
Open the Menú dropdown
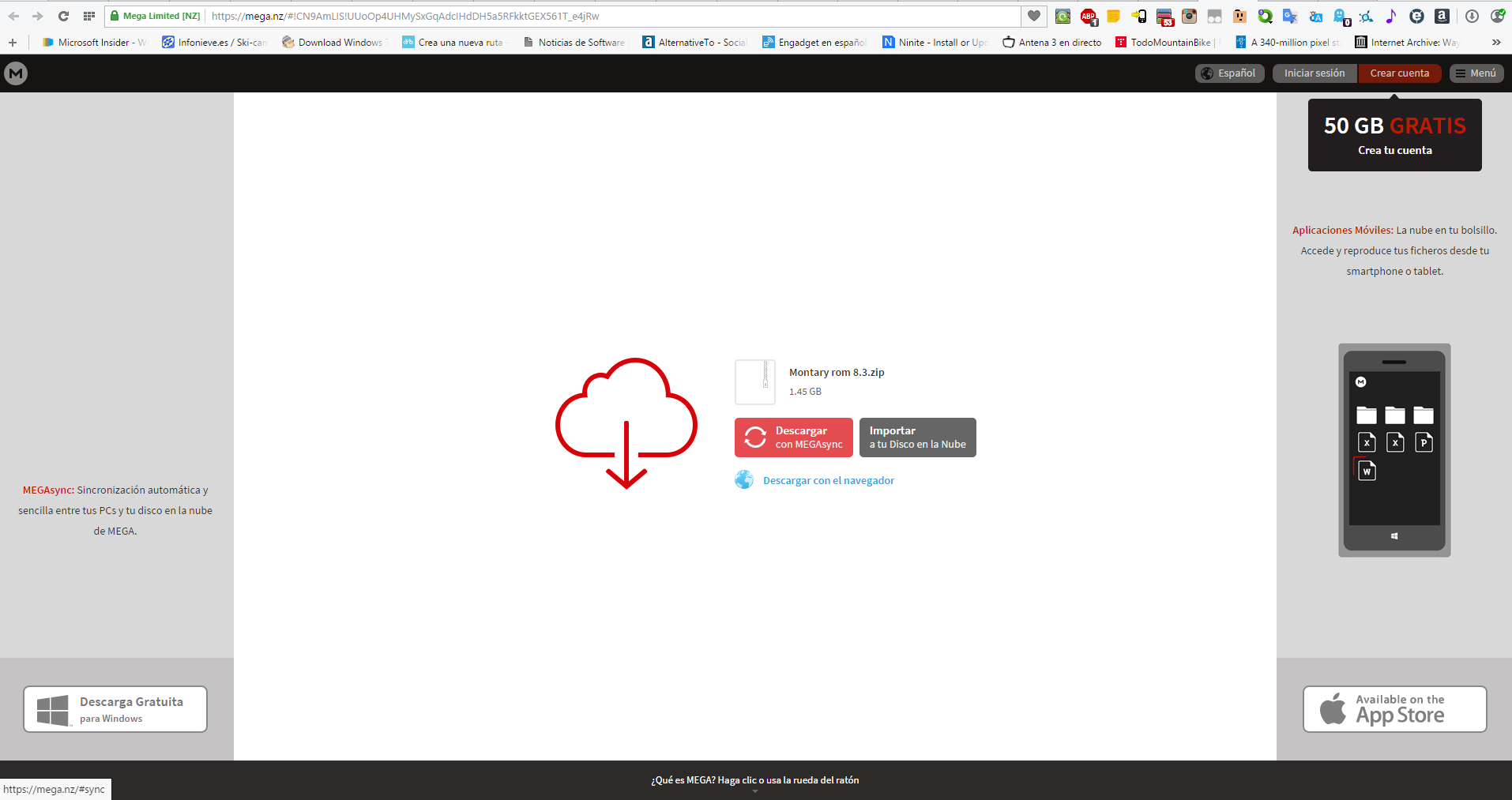(x=1476, y=73)
